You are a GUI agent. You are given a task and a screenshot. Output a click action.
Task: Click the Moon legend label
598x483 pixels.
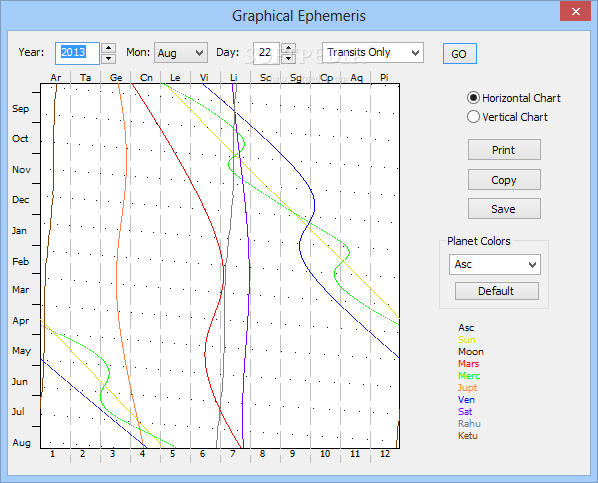[471, 352]
